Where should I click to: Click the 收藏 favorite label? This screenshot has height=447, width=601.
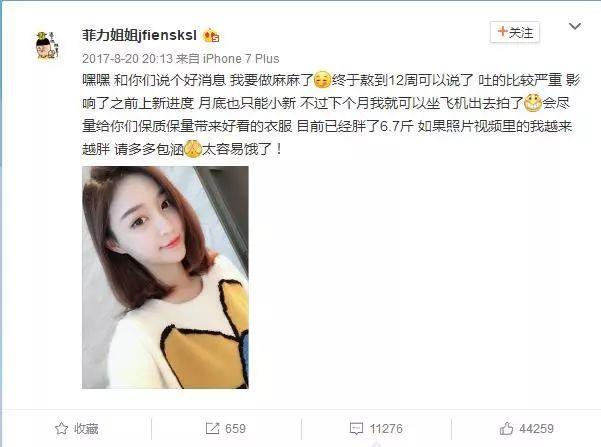[86, 429]
